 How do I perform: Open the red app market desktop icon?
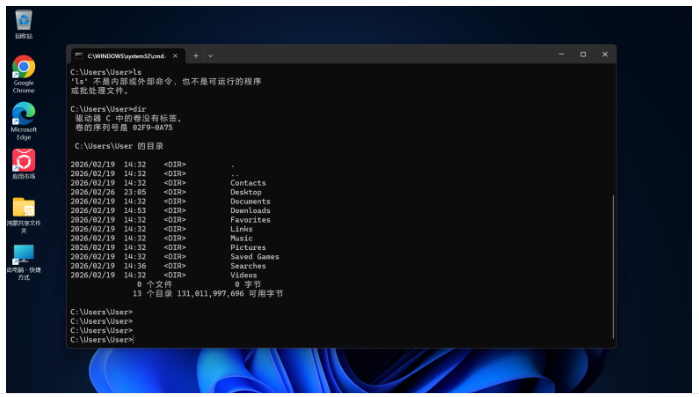24,164
